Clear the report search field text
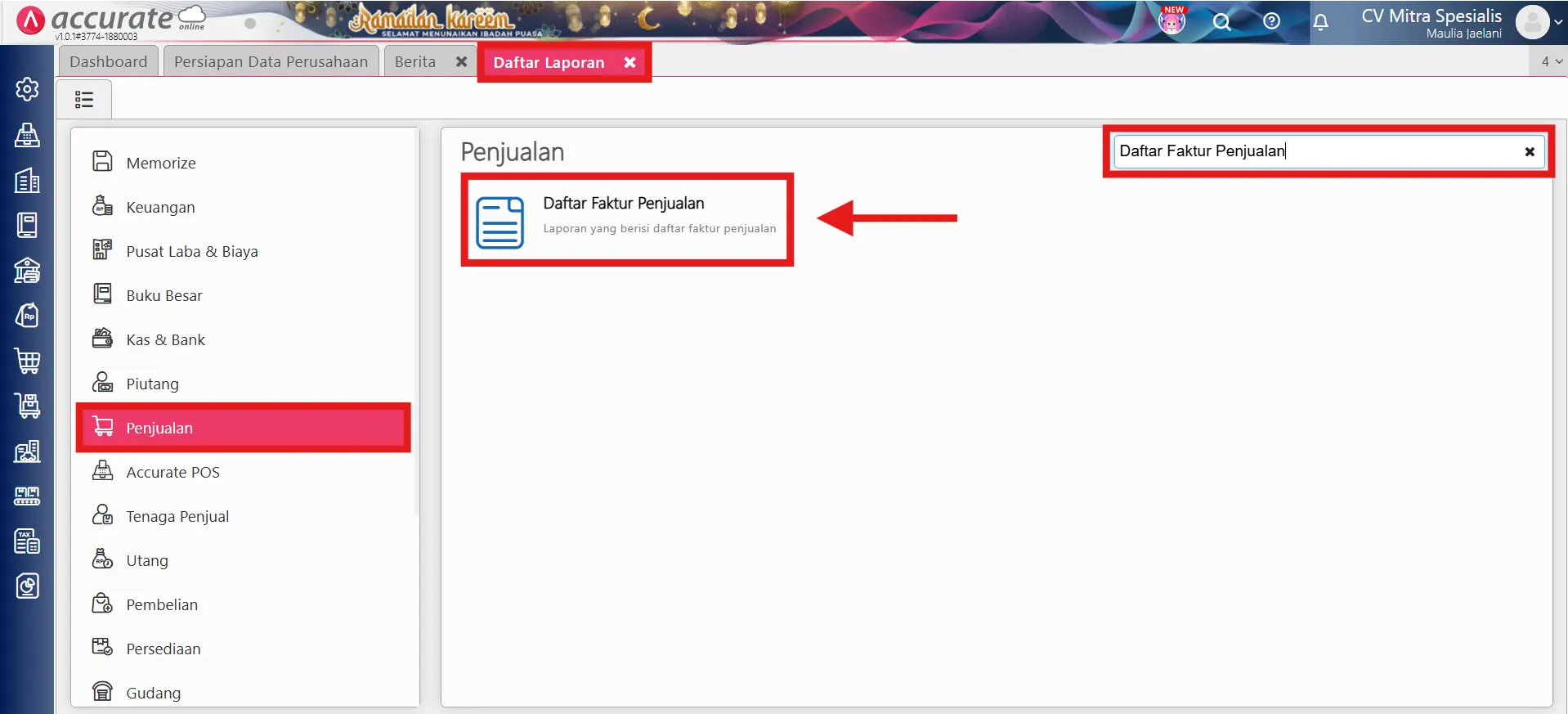This screenshot has width=1568, height=714. 1529,151
